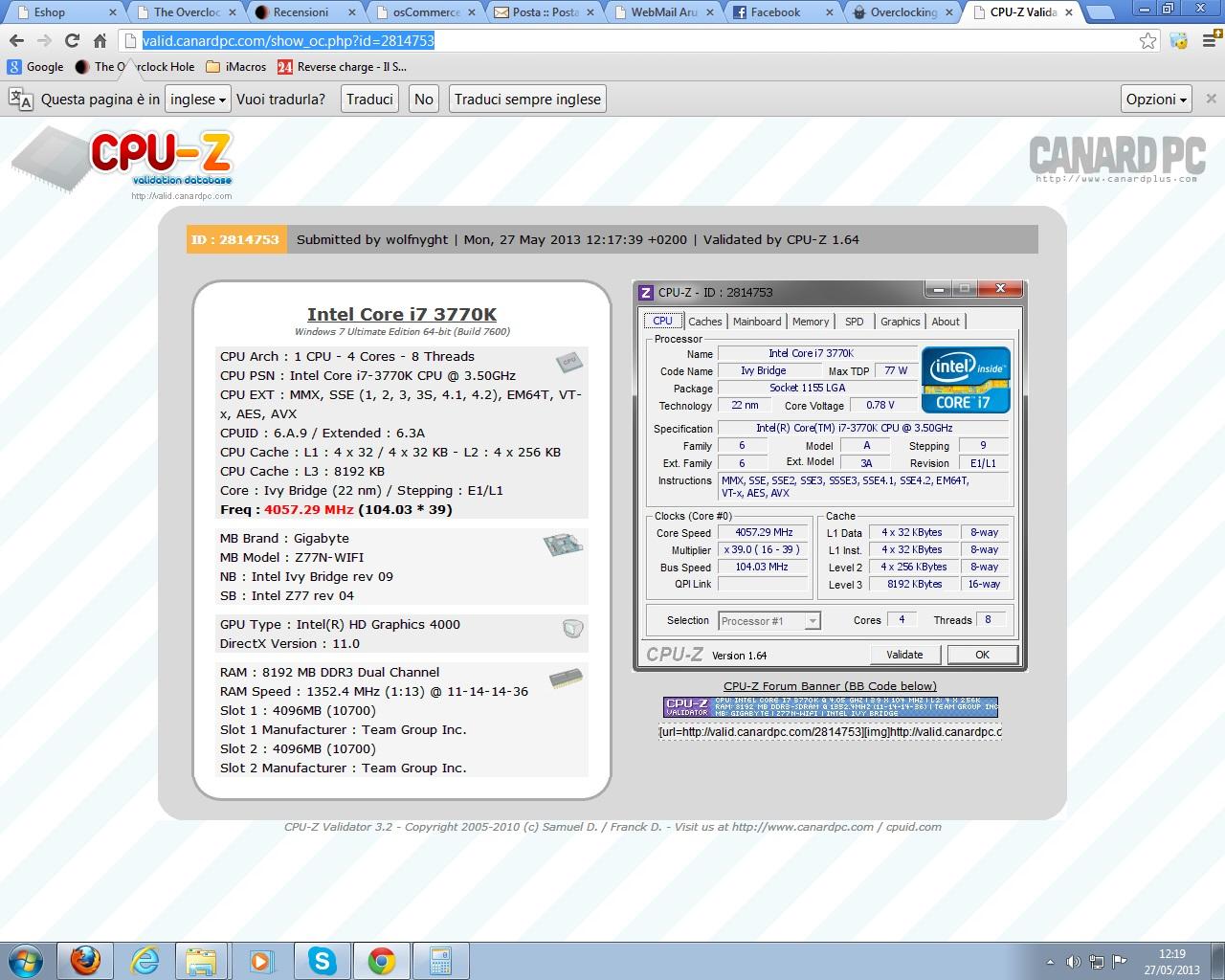
Task: Click the GPU icon beside GPU Type
Action: [572, 629]
